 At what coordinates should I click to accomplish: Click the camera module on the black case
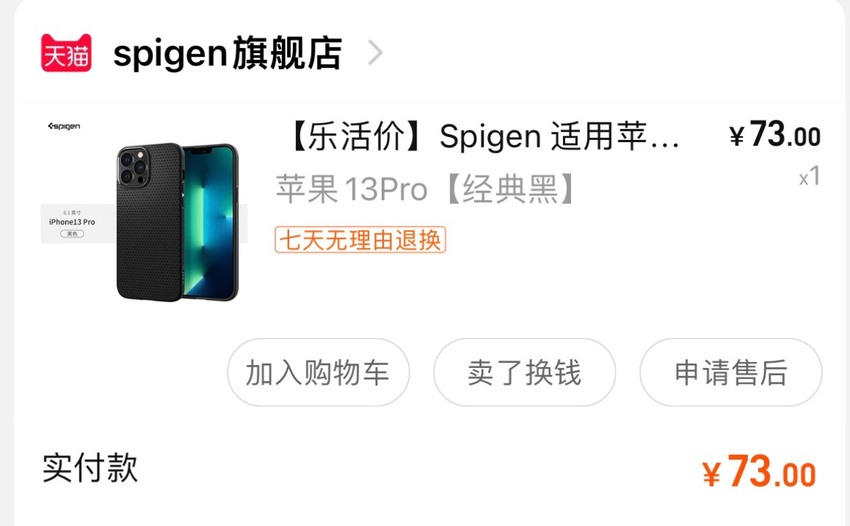[x=133, y=166]
